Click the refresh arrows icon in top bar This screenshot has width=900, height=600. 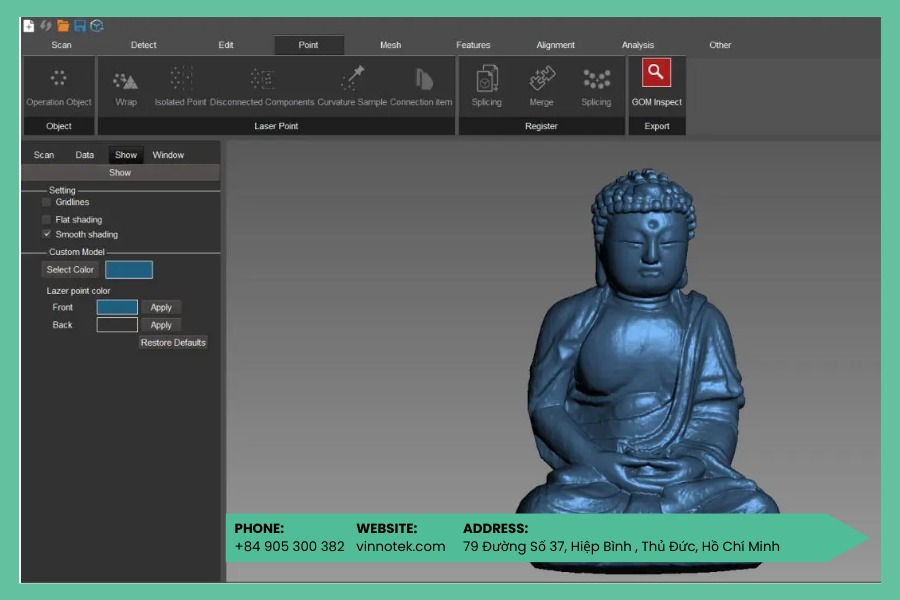point(46,25)
